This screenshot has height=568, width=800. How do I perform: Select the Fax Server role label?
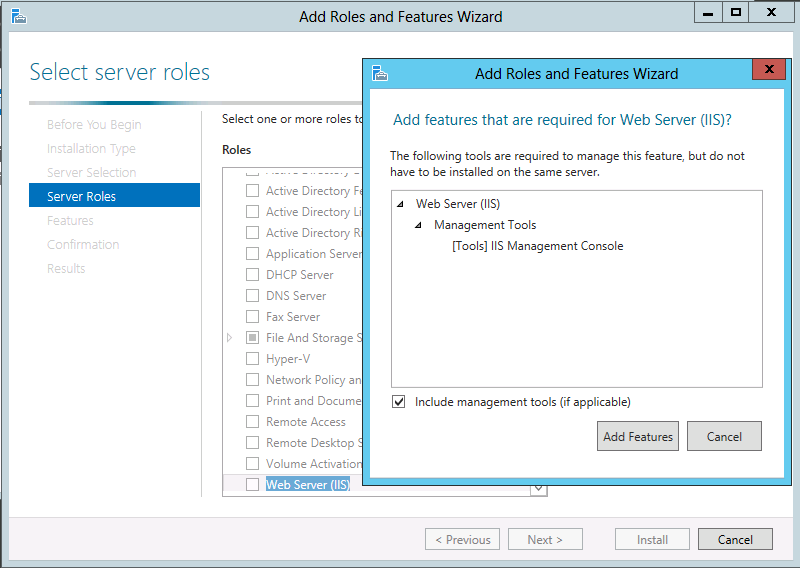(293, 316)
